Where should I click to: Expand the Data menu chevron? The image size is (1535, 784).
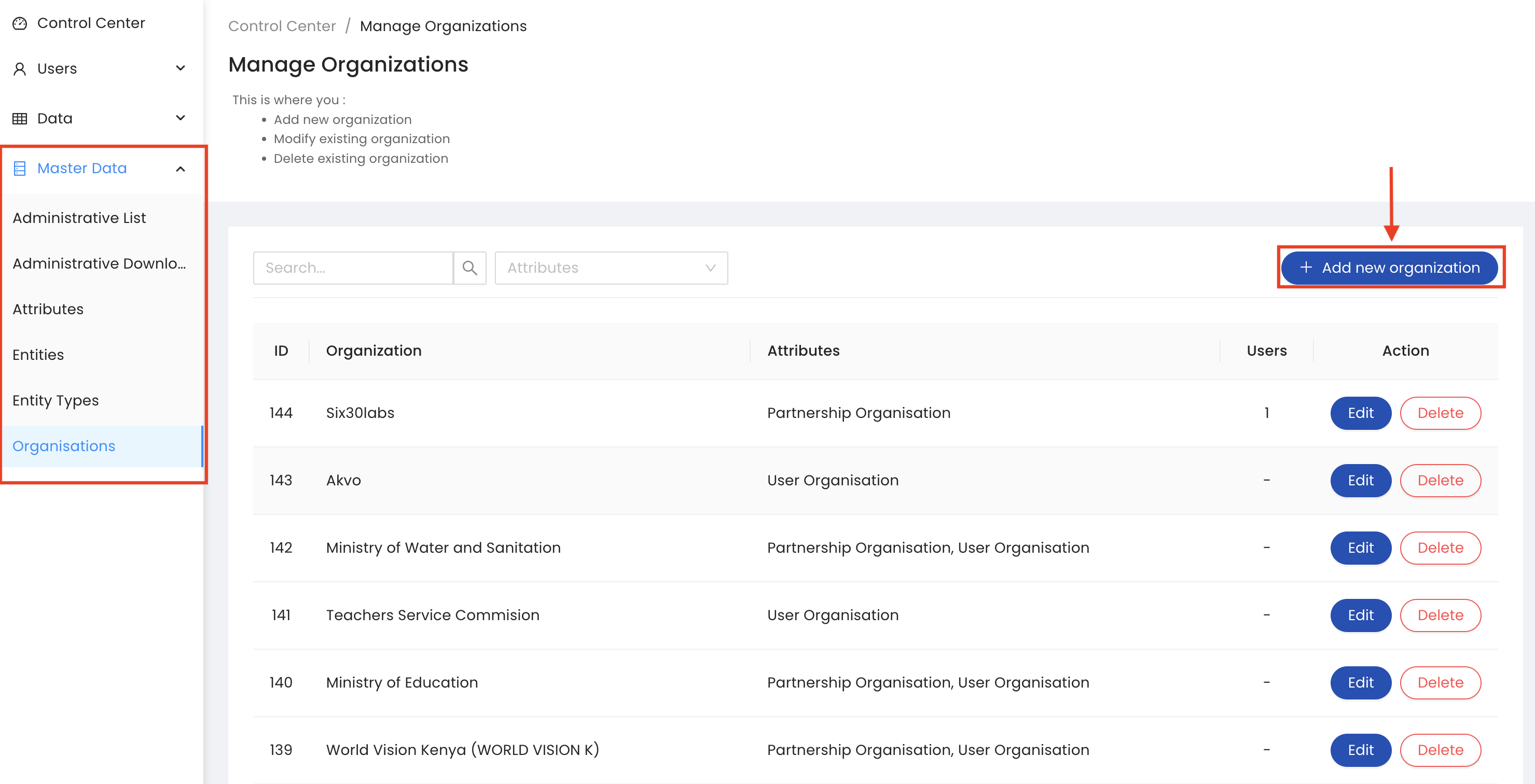point(181,118)
